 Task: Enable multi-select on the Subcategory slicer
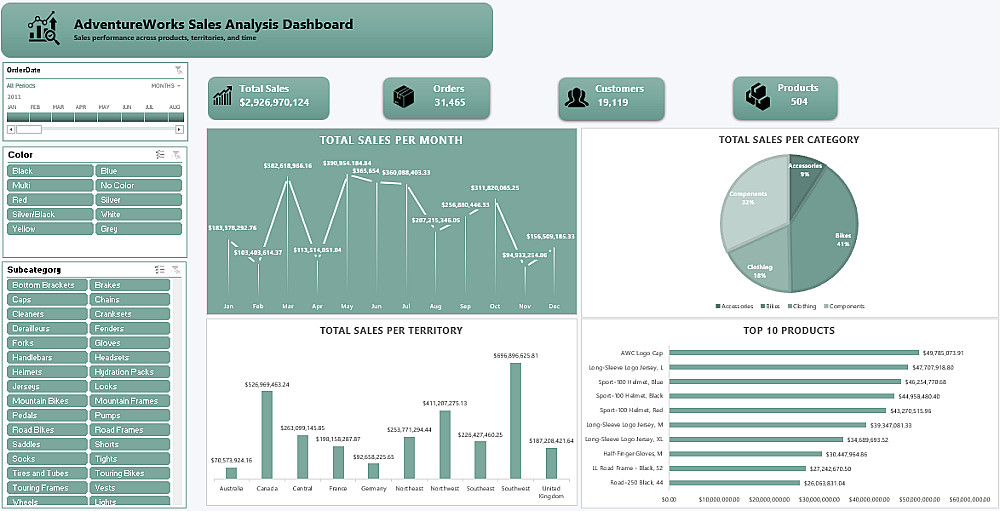[x=160, y=270]
